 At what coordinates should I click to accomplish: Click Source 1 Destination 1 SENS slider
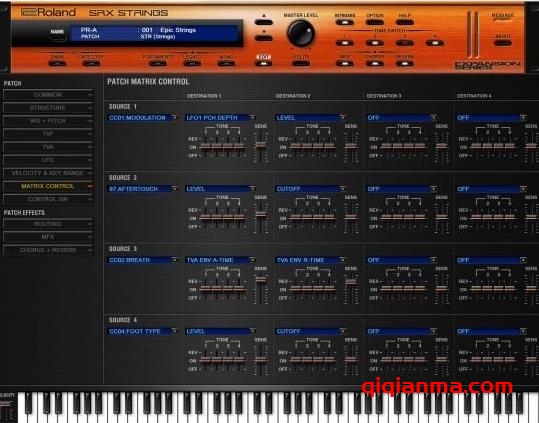(261, 145)
